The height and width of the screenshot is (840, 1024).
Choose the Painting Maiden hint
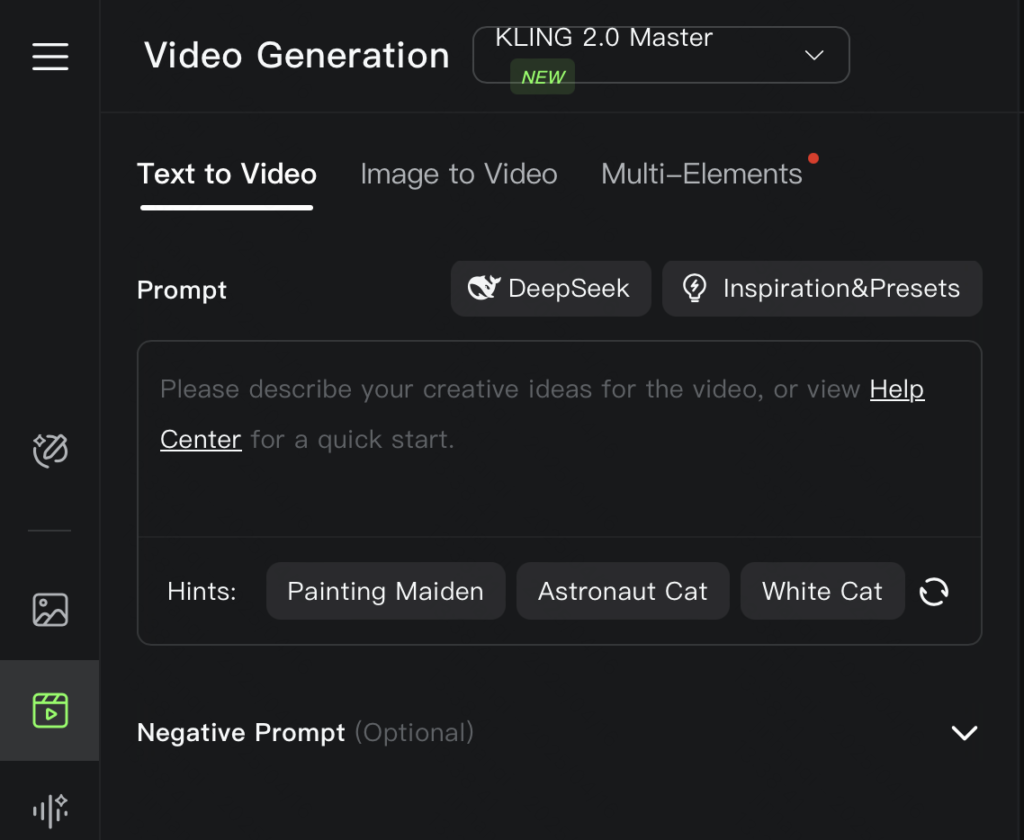click(385, 592)
